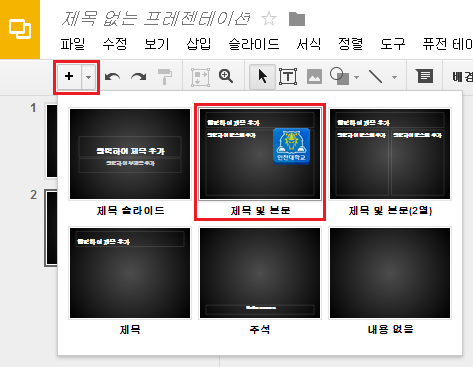Open the move-to-folder icon
The height and width of the screenshot is (367, 473).
point(297,19)
